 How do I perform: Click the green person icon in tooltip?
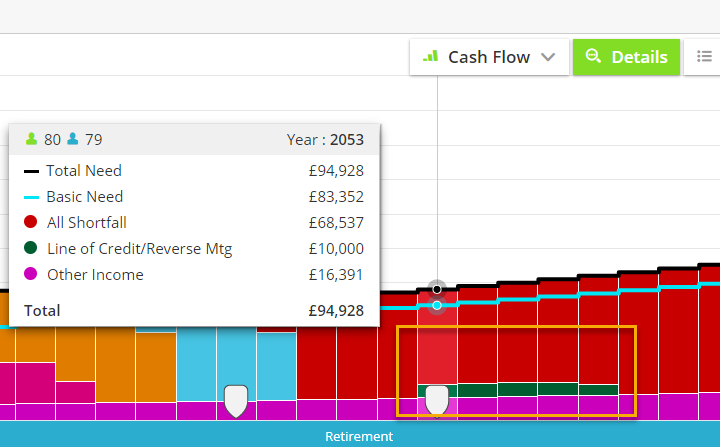pos(31,139)
